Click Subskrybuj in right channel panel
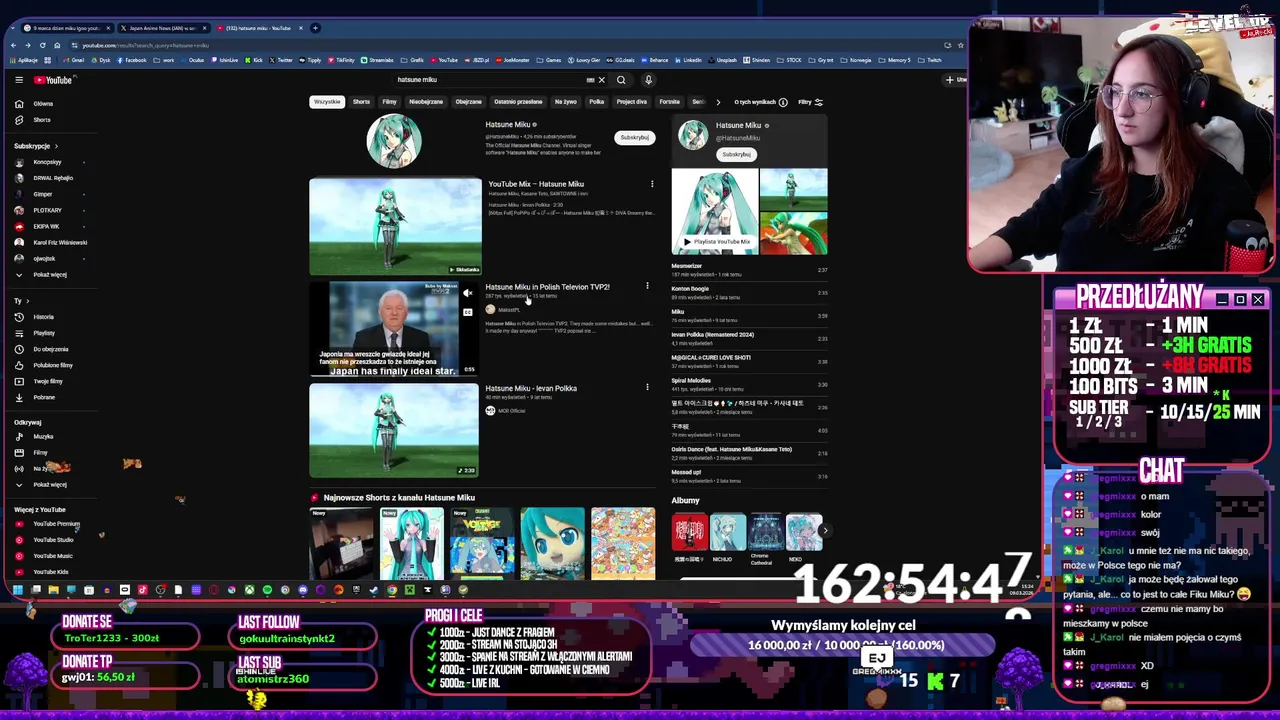 [737, 154]
